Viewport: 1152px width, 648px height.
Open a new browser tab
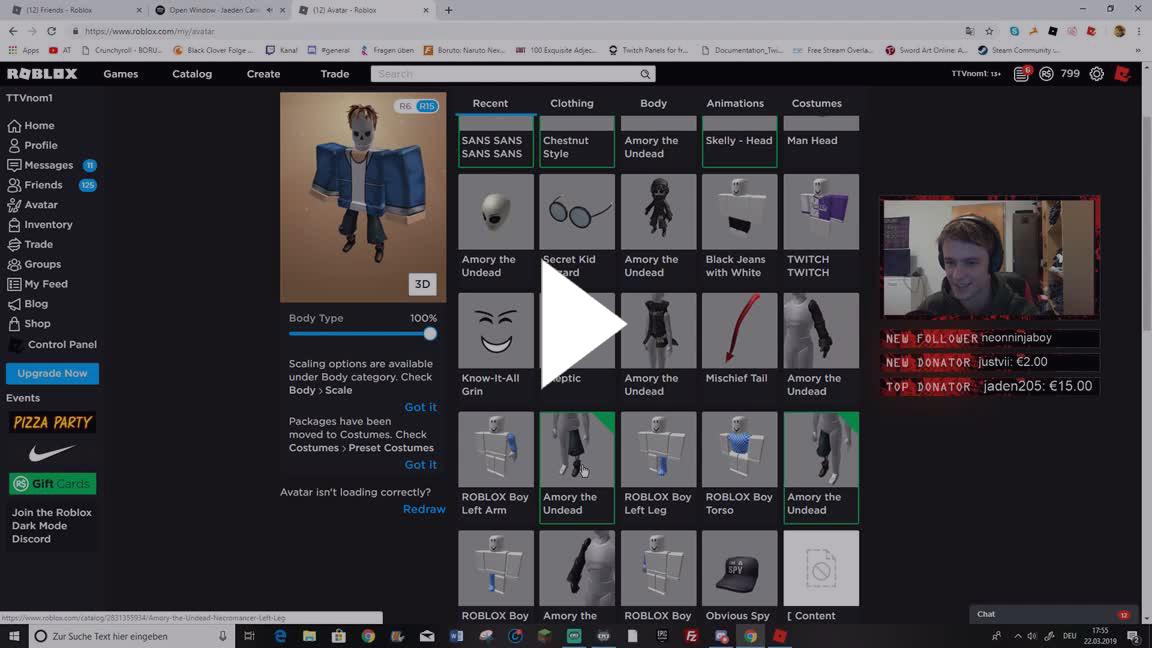(448, 10)
